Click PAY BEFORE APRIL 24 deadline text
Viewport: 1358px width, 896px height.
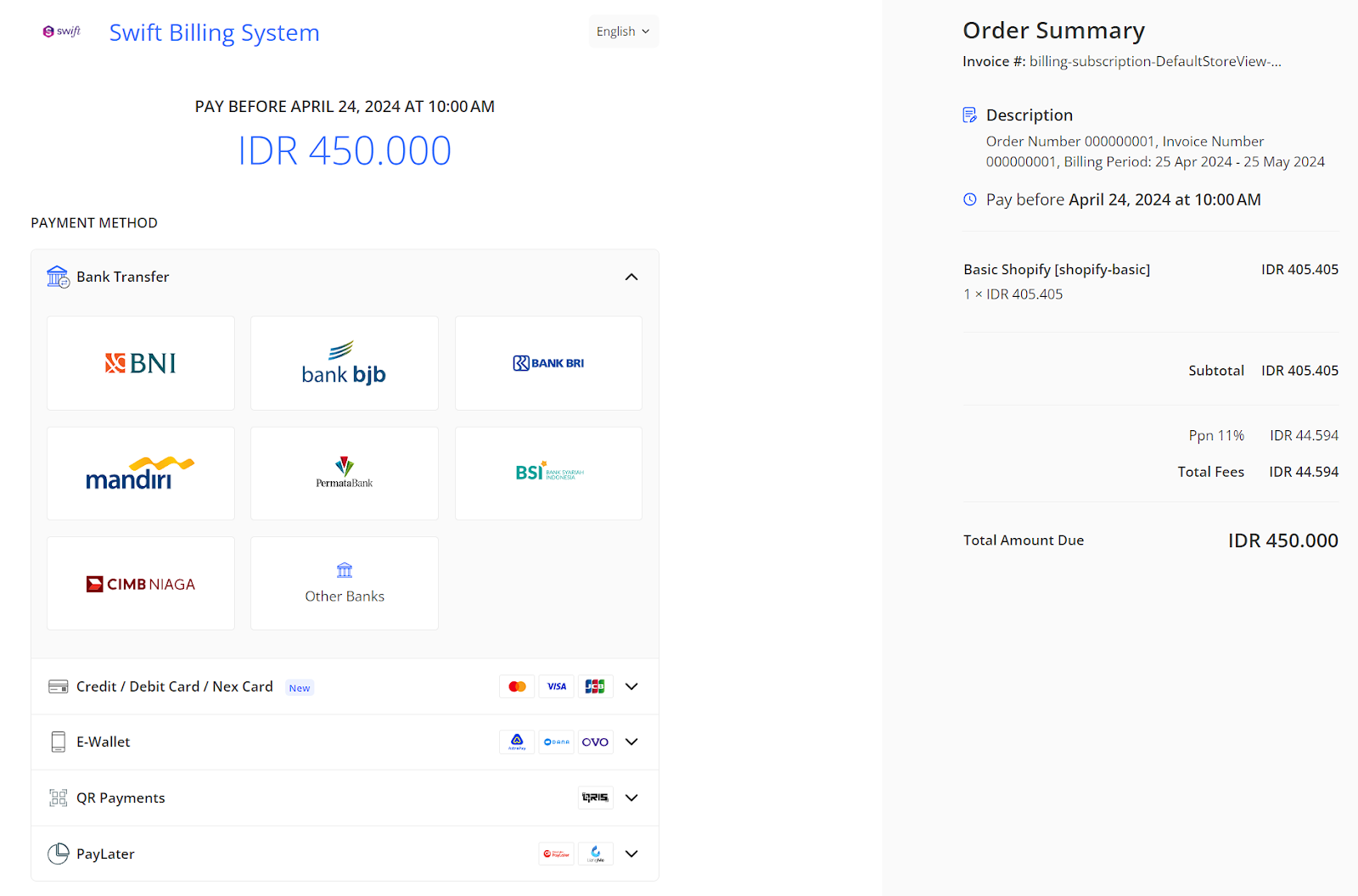point(345,107)
